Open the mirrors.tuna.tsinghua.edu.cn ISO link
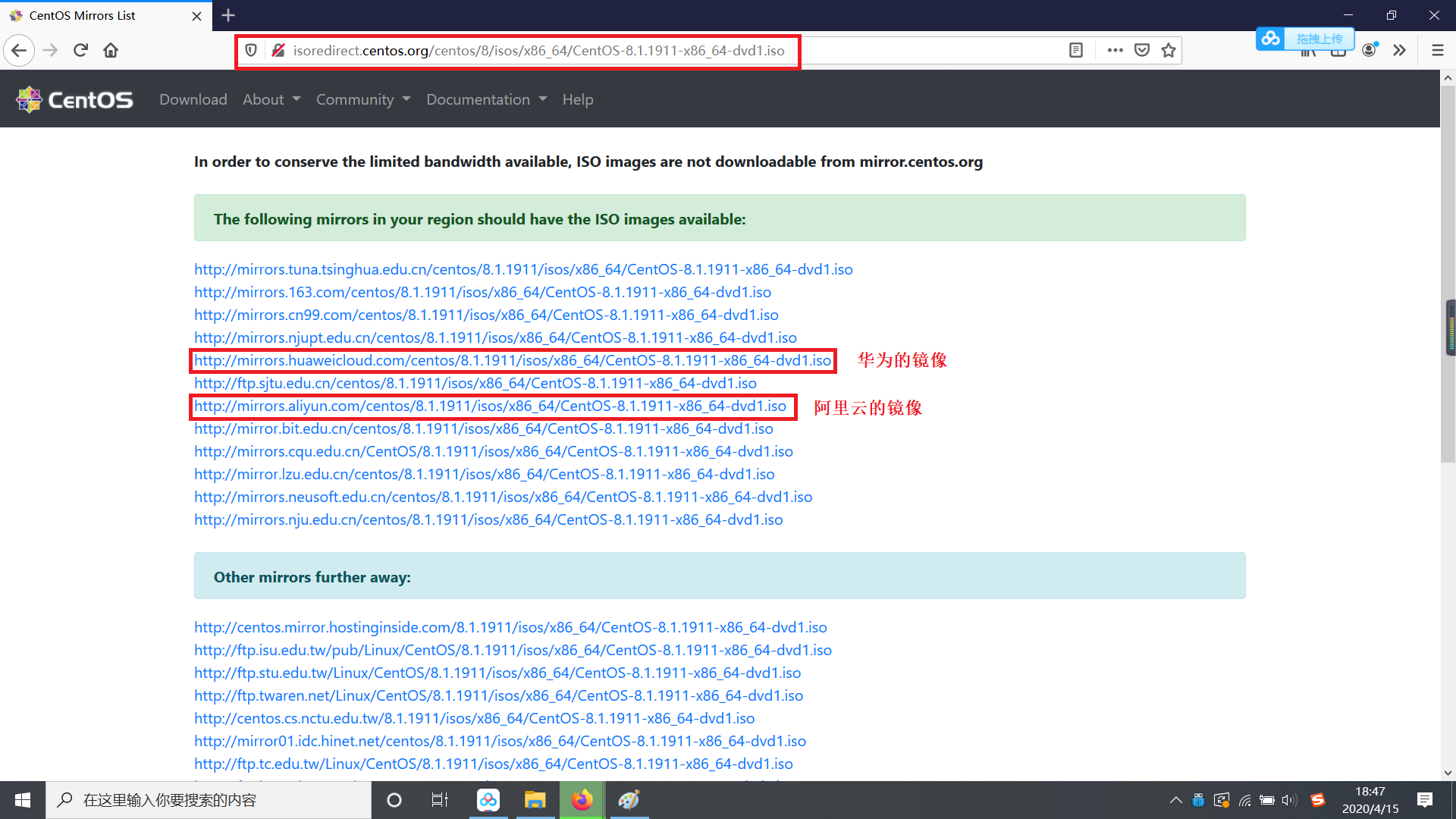 click(523, 269)
